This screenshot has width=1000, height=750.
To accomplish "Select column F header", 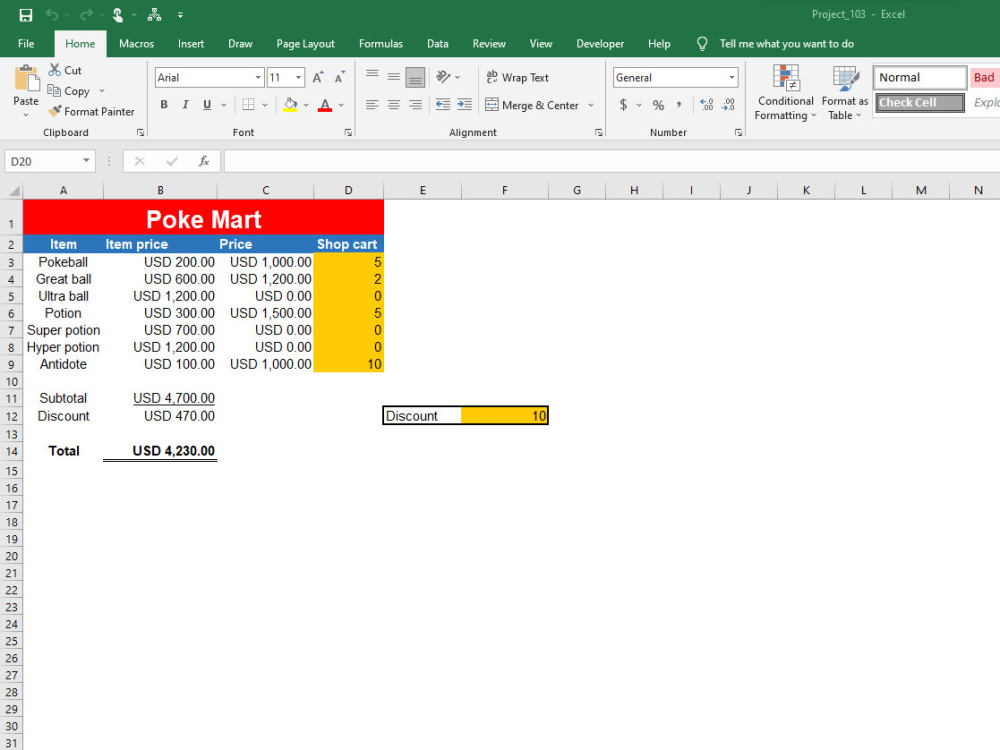I will coord(504,190).
